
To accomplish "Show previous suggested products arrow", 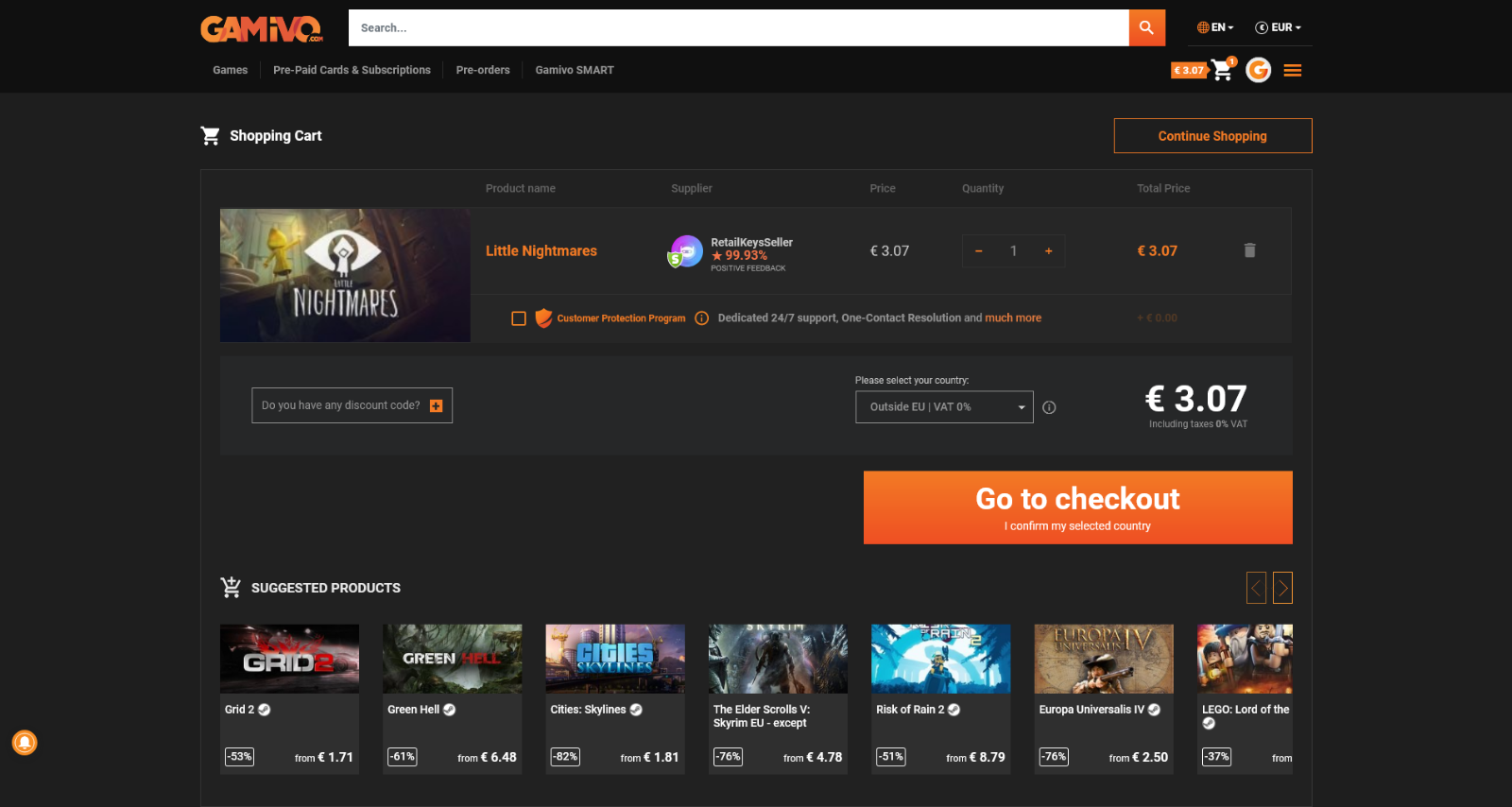I will [x=1256, y=588].
